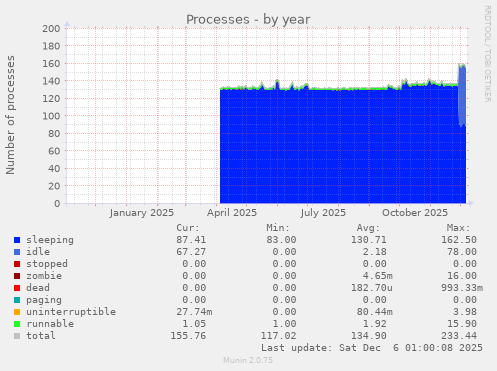Click the 'Number of processes' axis label
This screenshot has width=497, height=371.
point(10,115)
